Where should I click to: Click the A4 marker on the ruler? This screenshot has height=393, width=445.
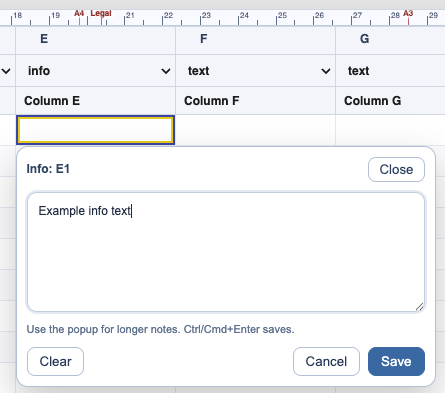[x=79, y=14]
